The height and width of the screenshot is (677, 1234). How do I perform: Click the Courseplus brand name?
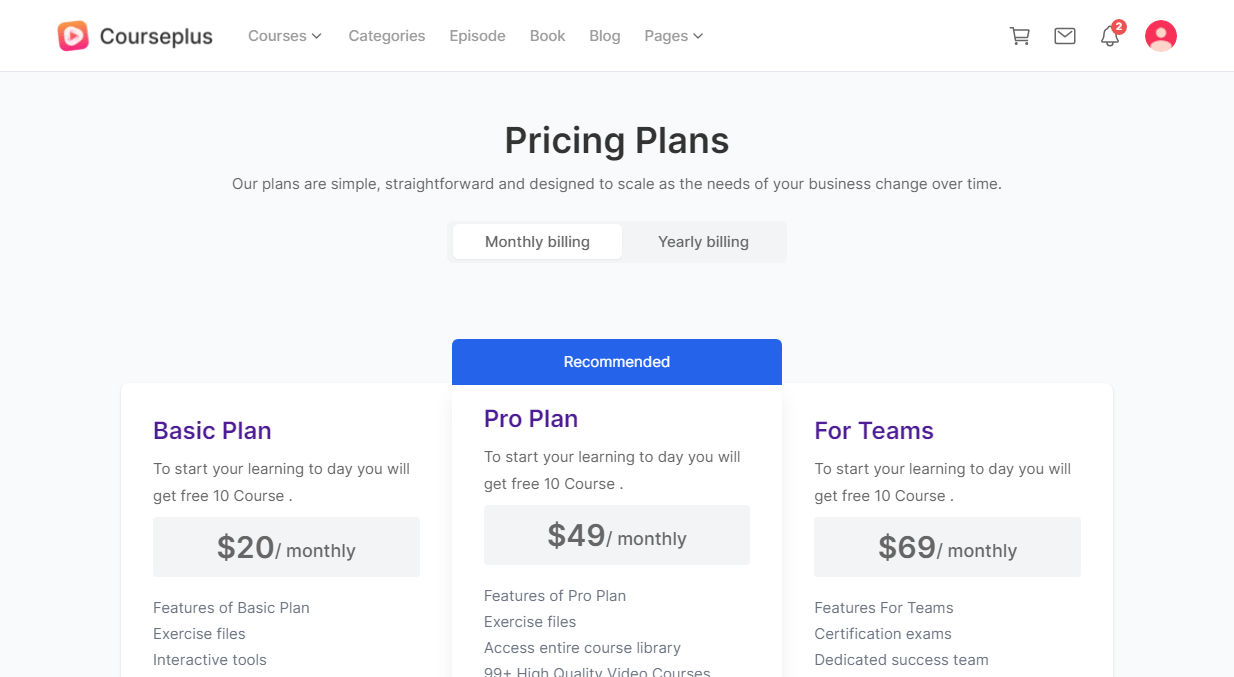(x=156, y=37)
